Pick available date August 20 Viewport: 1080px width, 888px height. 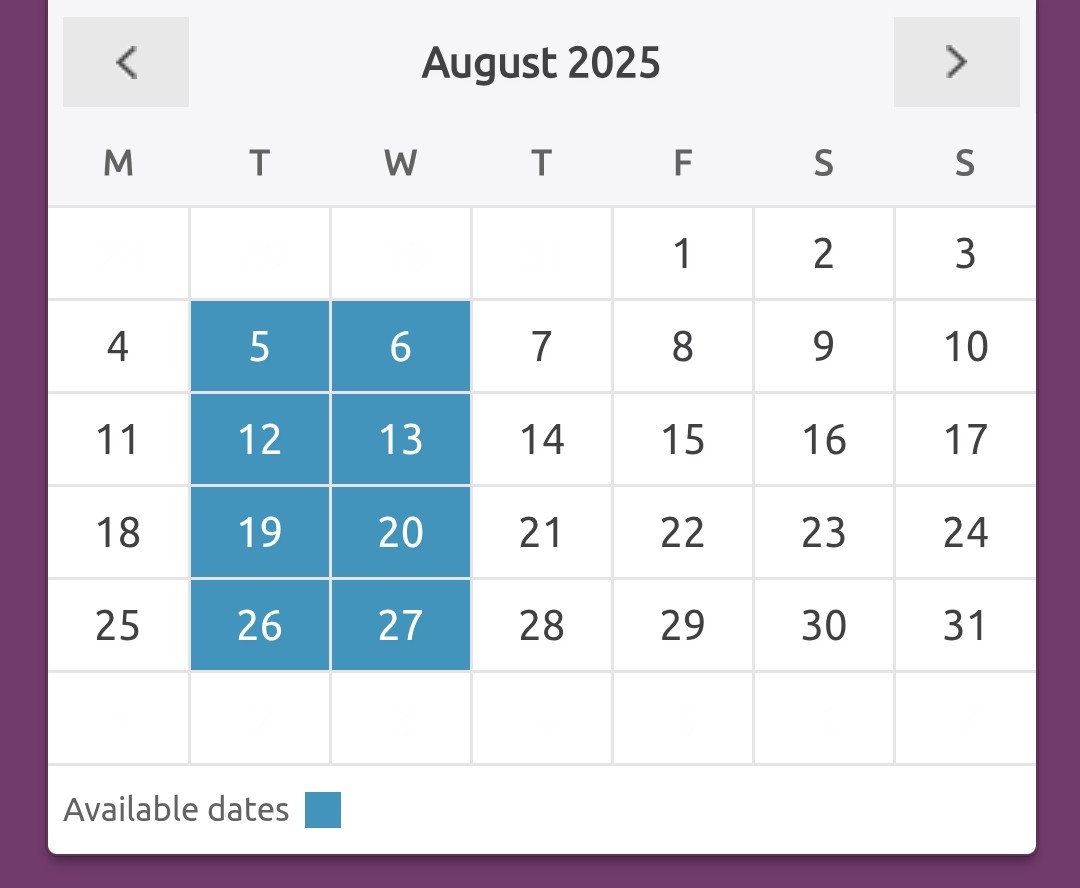pyautogui.click(x=401, y=532)
